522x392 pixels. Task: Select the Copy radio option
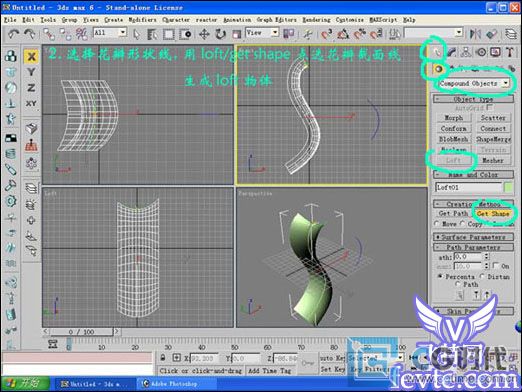(463, 224)
